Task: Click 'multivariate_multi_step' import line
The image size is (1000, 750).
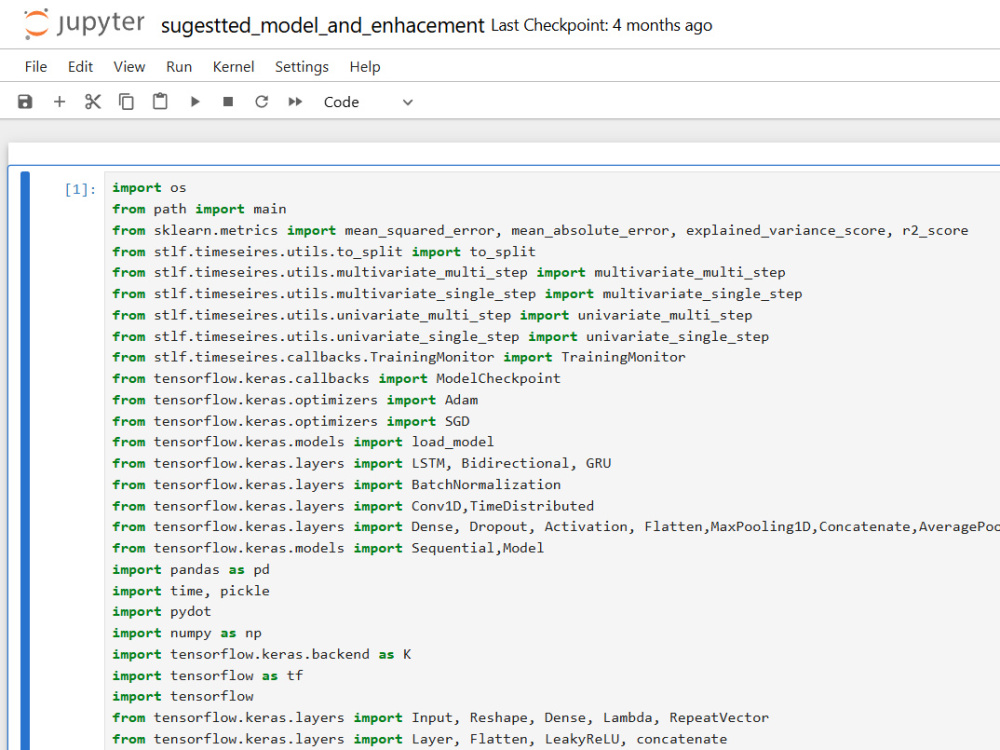Action: tap(449, 272)
